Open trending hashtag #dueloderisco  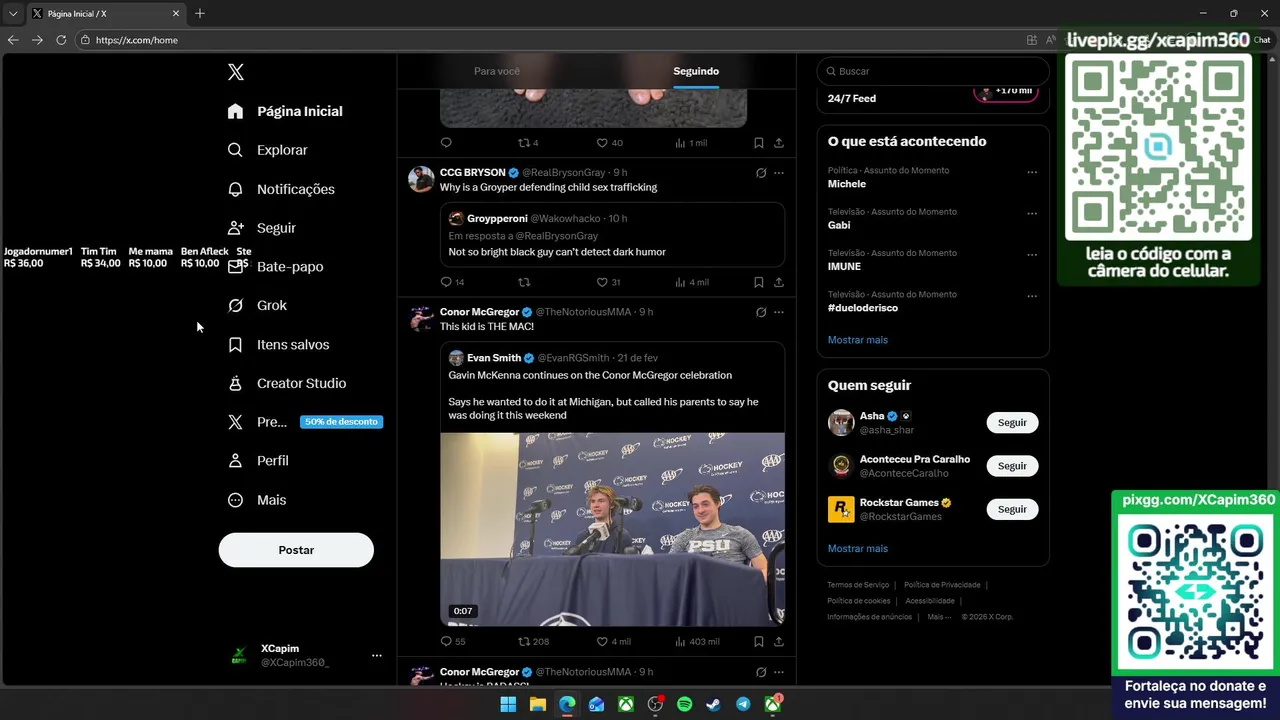[x=863, y=308]
